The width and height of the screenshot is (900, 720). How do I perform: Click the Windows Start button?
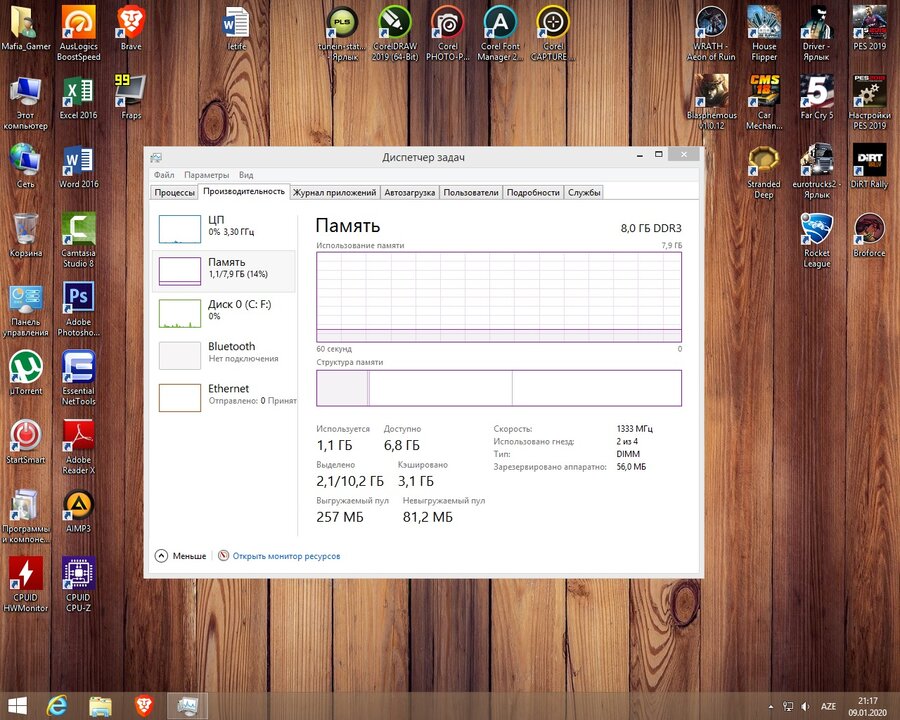(x=17, y=705)
